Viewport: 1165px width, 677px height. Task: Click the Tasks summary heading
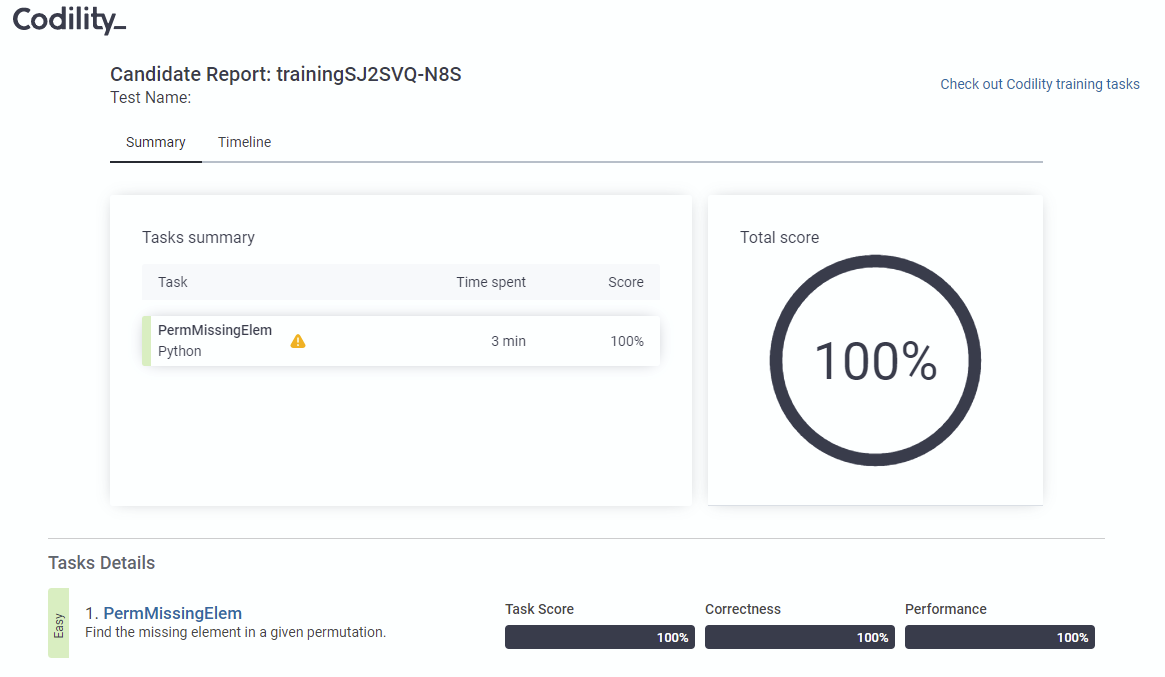[x=198, y=237]
